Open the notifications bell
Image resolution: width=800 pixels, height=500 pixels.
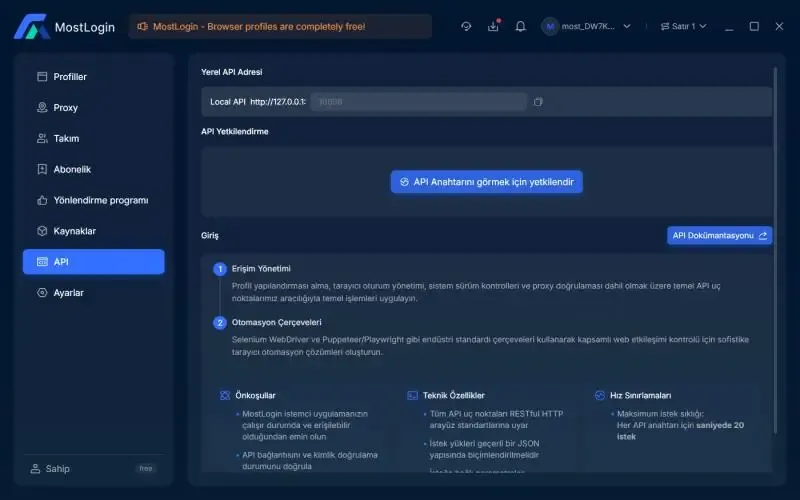pos(520,26)
